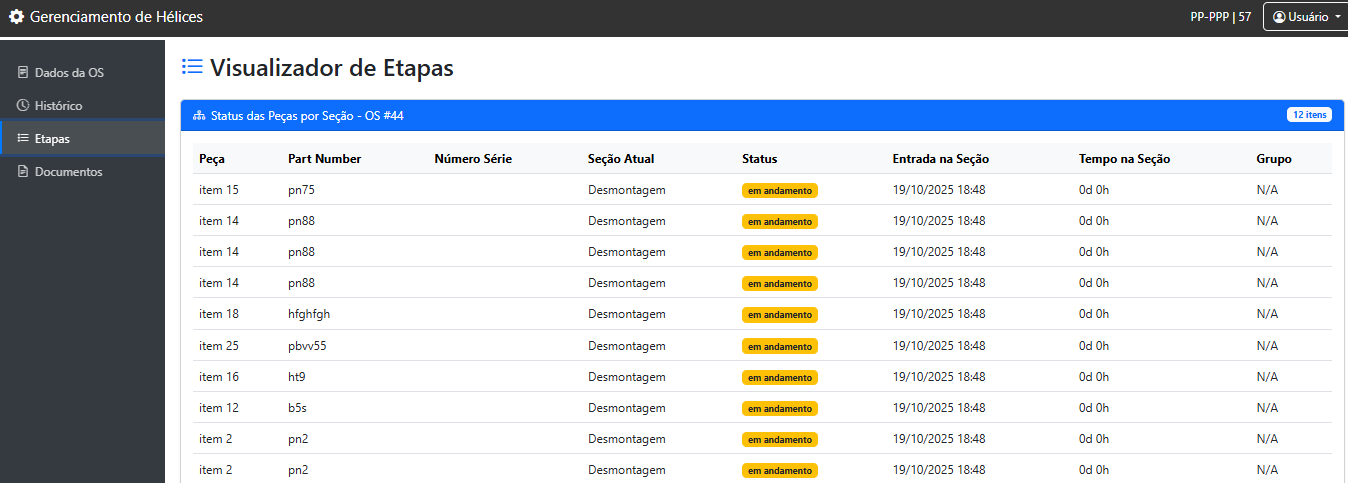Click the 0d 0h value in item 18 row
This screenshot has width=1348, height=483.
[x=1094, y=314]
